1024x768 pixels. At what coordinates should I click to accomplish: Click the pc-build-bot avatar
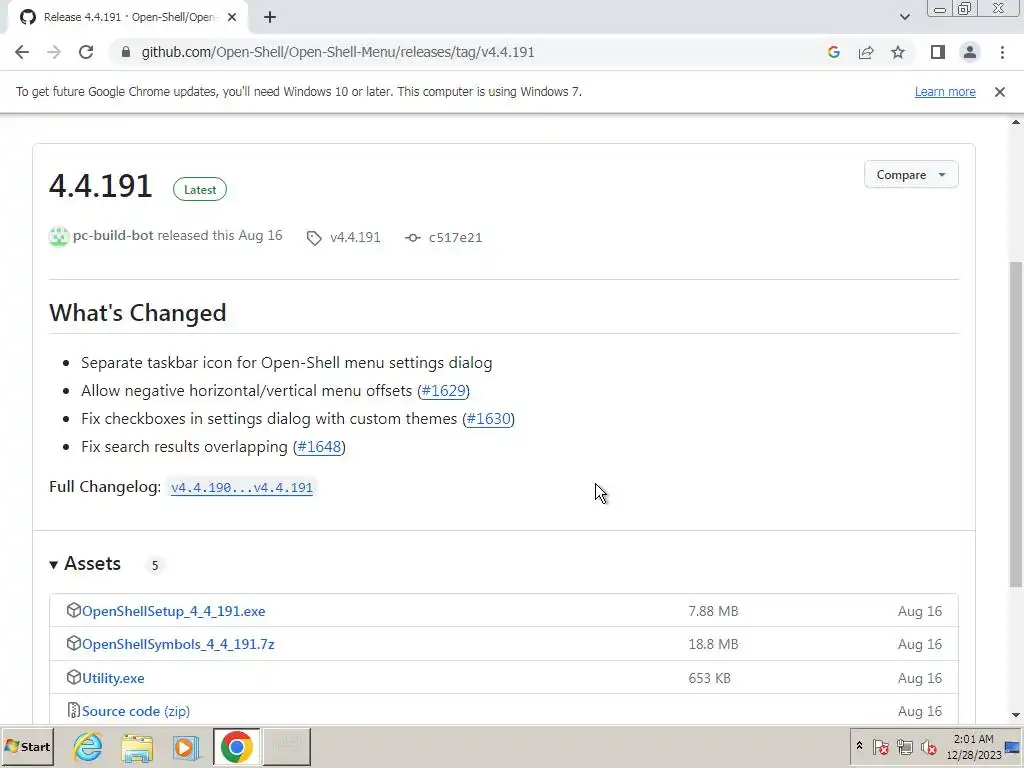59,236
